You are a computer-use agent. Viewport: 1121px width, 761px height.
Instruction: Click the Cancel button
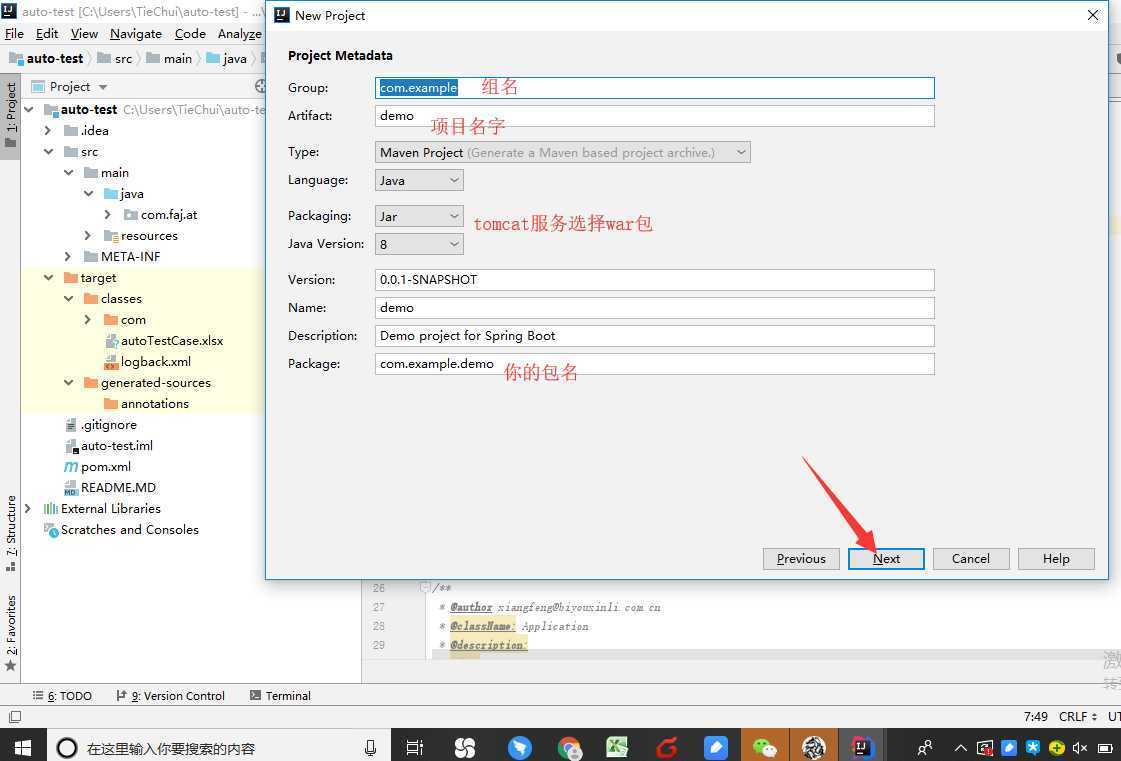click(x=971, y=559)
